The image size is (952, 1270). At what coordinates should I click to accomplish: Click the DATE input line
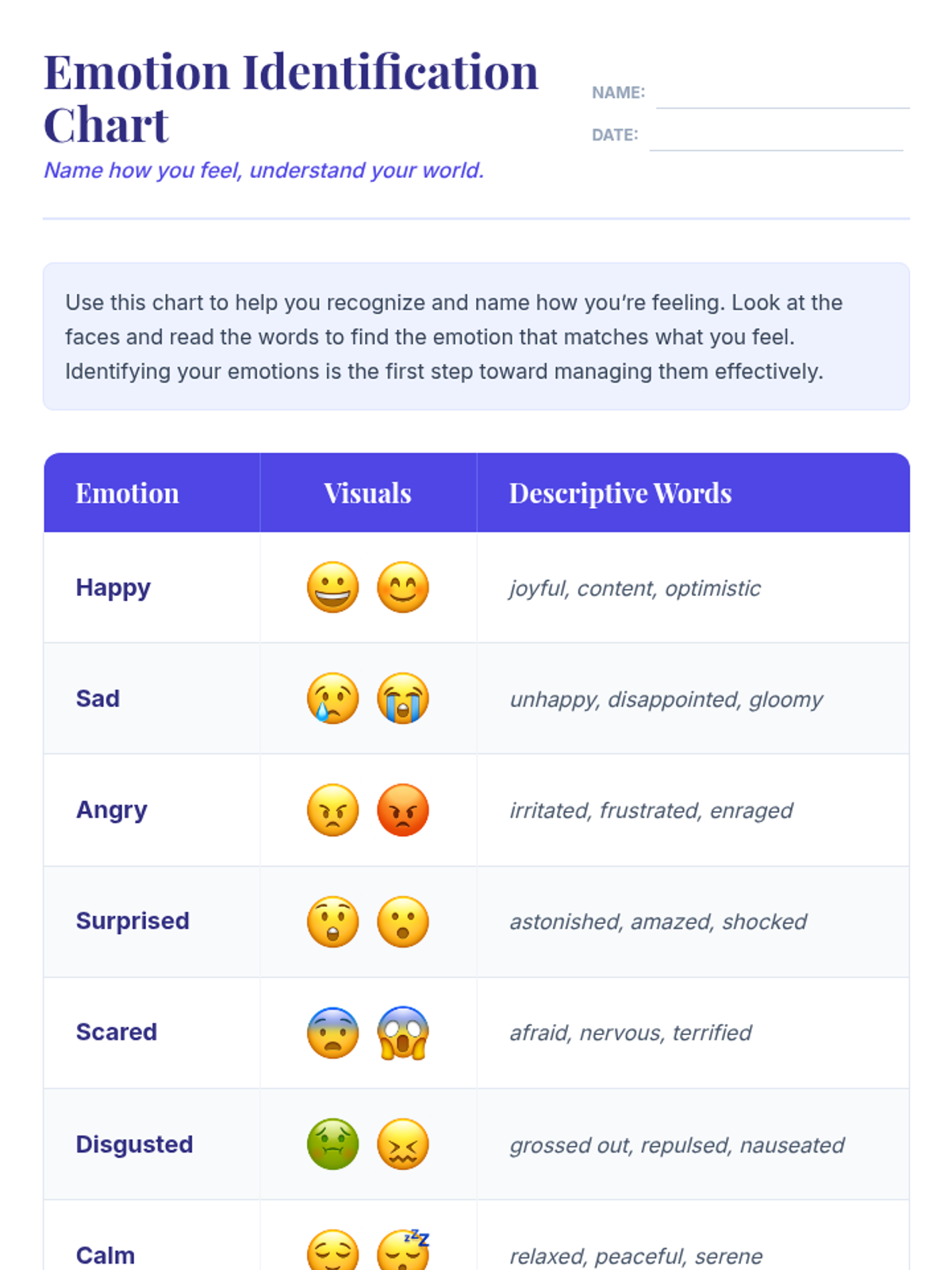(776, 137)
